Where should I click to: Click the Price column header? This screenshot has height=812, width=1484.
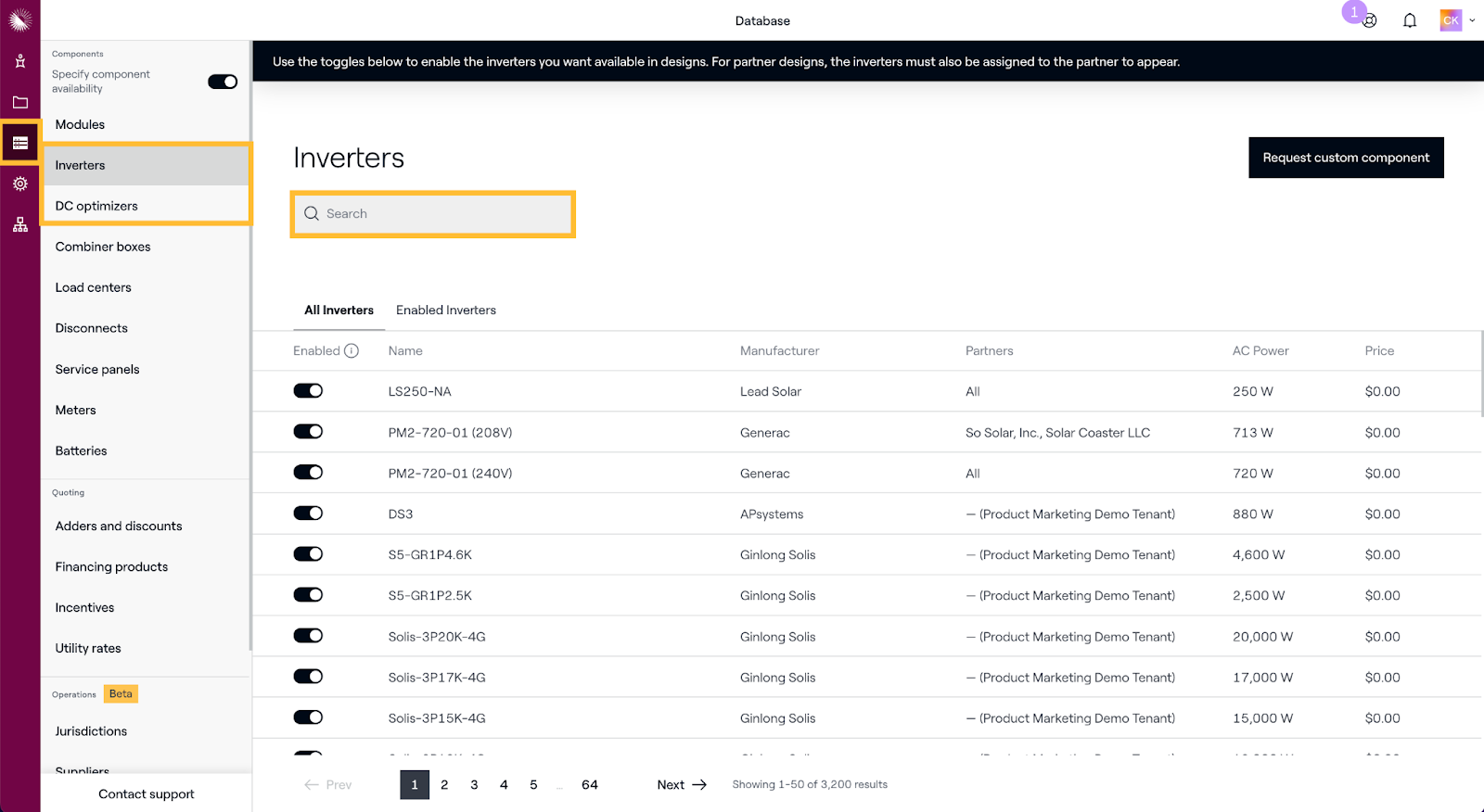tap(1379, 350)
